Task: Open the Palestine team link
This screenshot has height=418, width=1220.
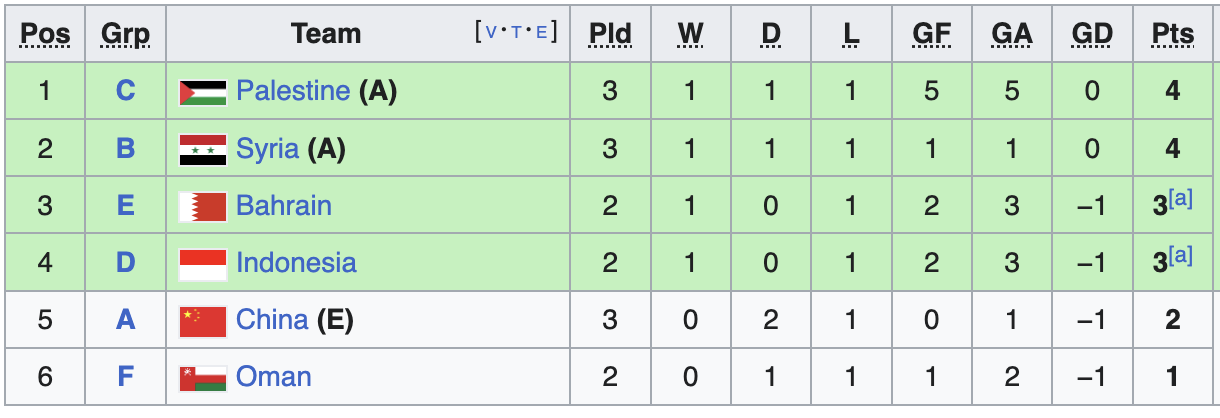Action: click(293, 92)
